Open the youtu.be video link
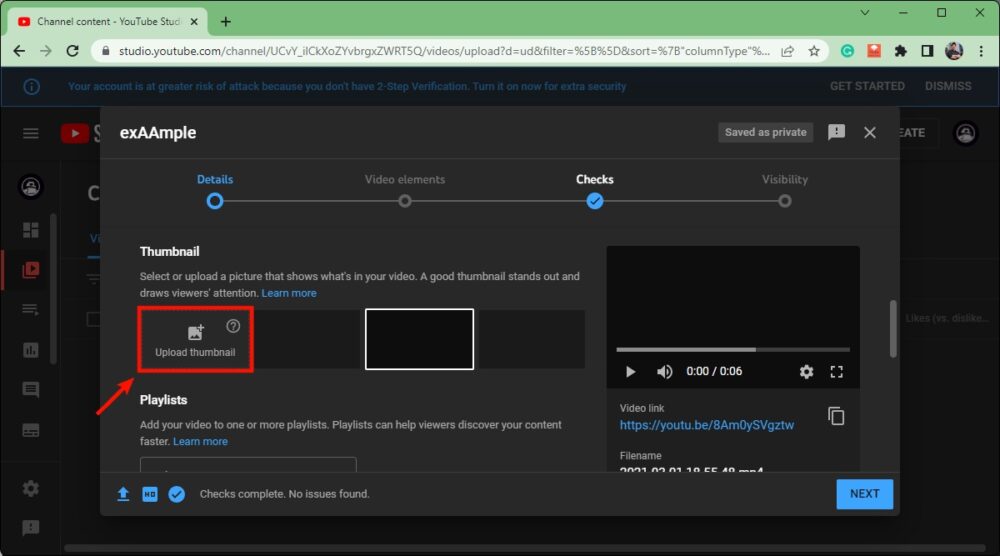This screenshot has height=556, width=1000. 706,425
